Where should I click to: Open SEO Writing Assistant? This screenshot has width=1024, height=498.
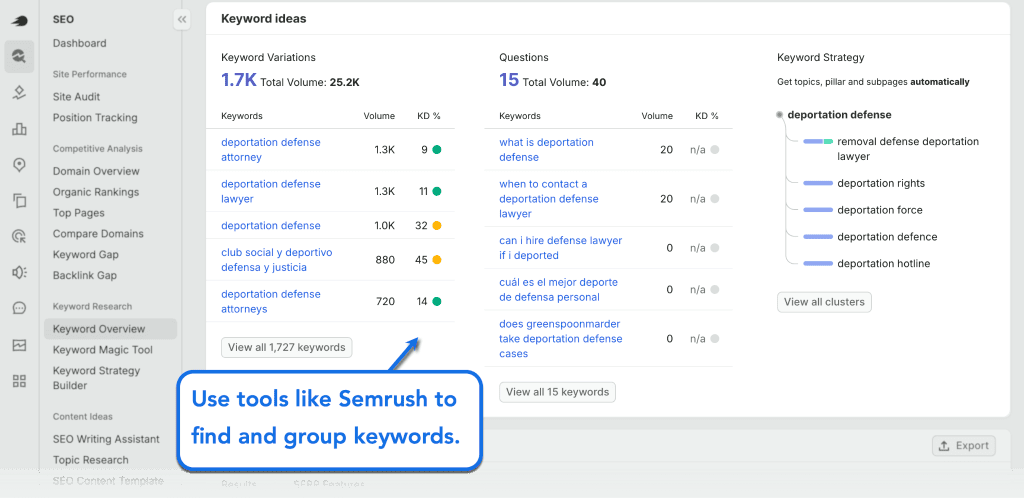pyautogui.click(x=106, y=439)
